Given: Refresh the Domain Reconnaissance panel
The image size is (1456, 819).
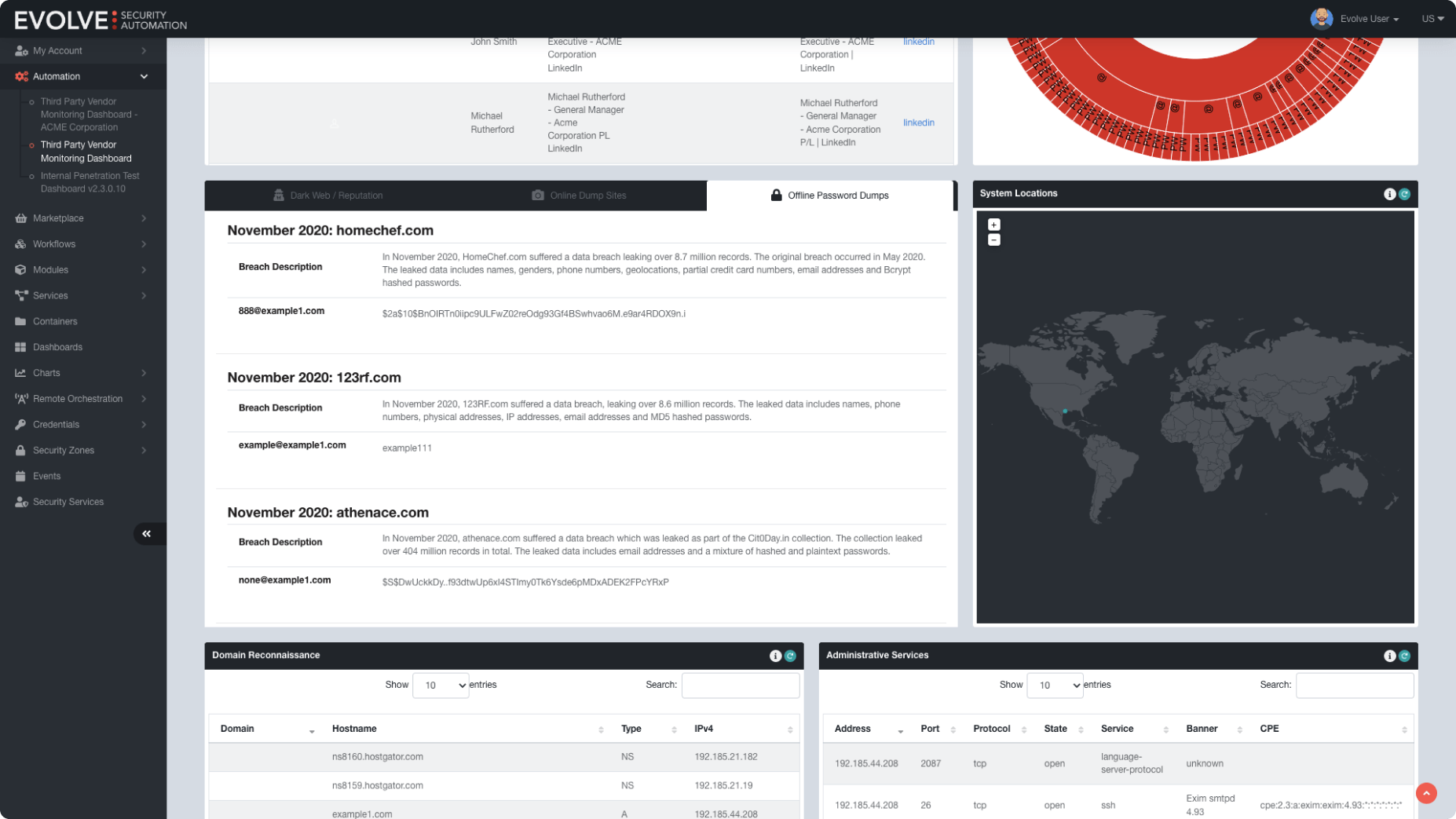Looking at the screenshot, I should (790, 656).
